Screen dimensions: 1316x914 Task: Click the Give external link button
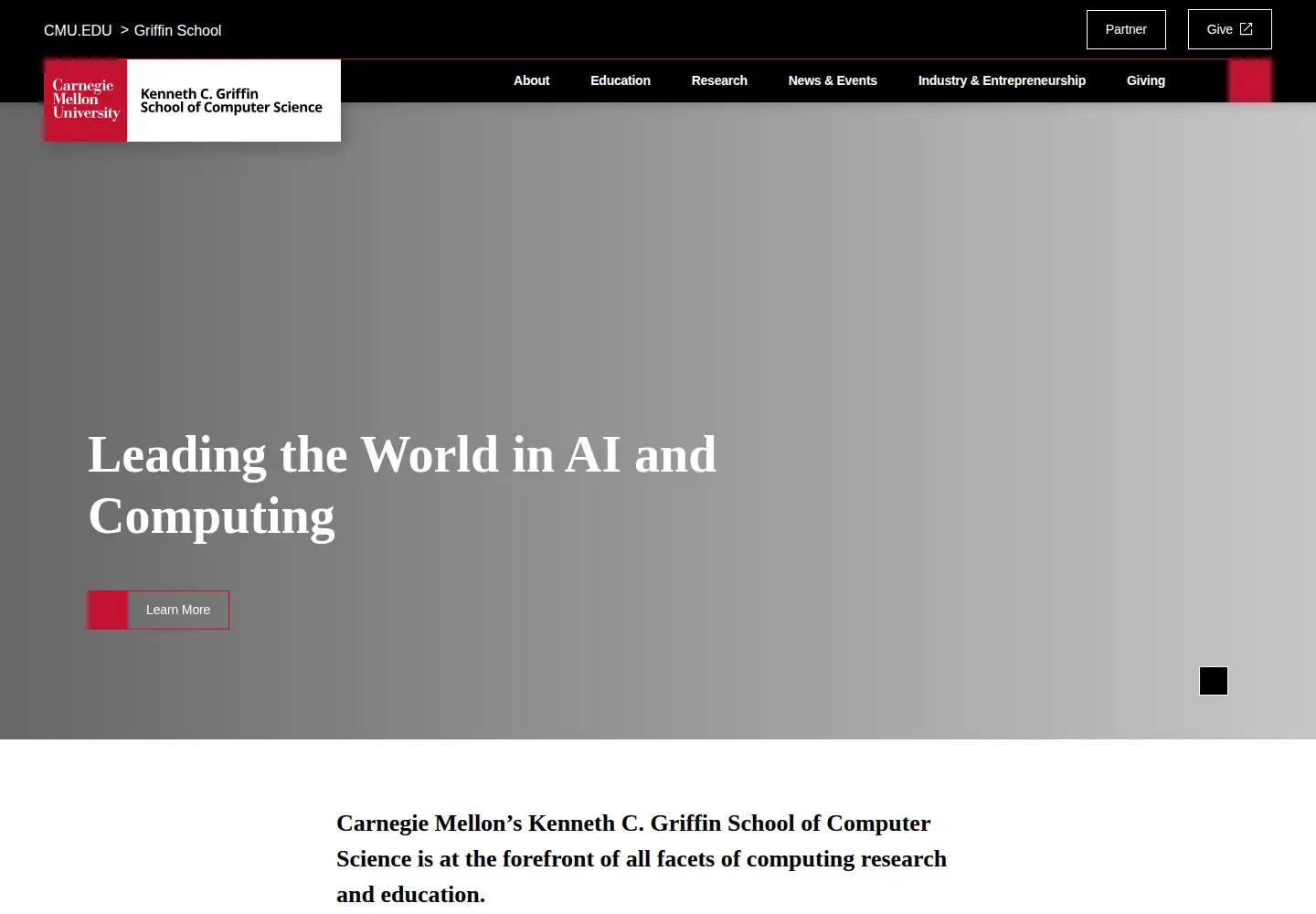[1230, 29]
